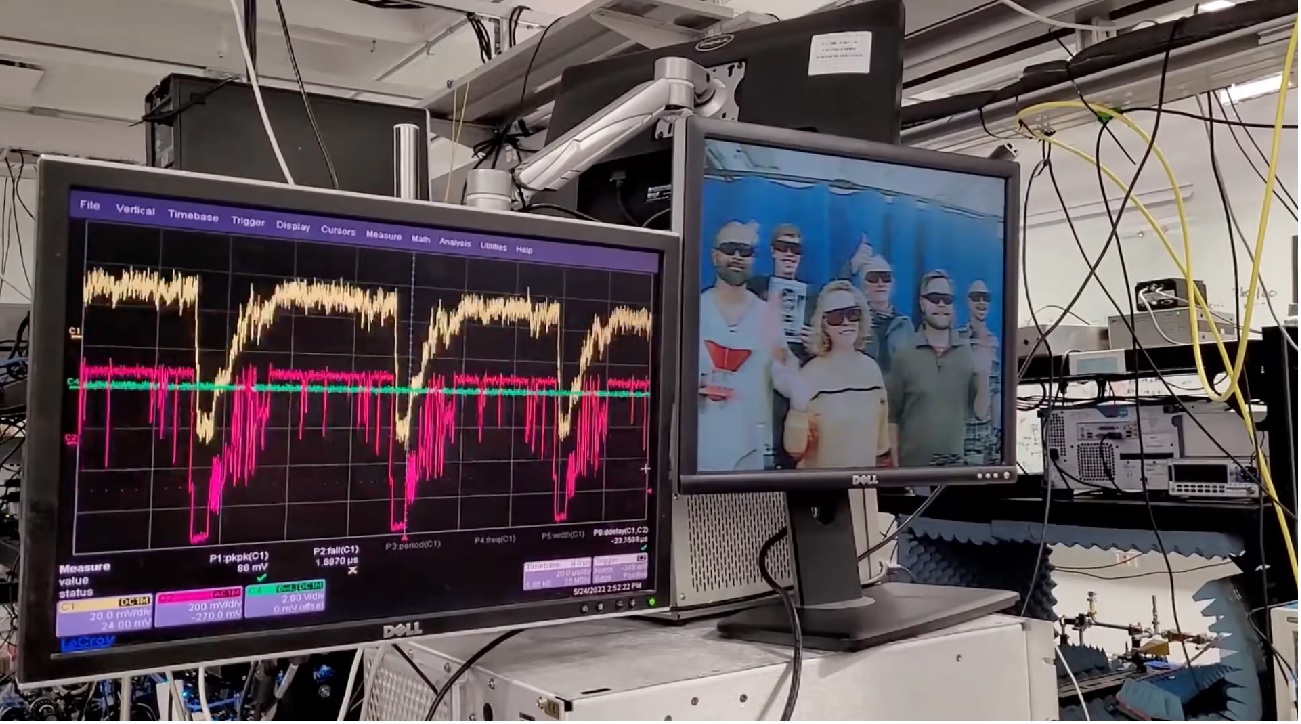
Task: Click the yellow C1 channel descriptor box
Action: pos(104,616)
